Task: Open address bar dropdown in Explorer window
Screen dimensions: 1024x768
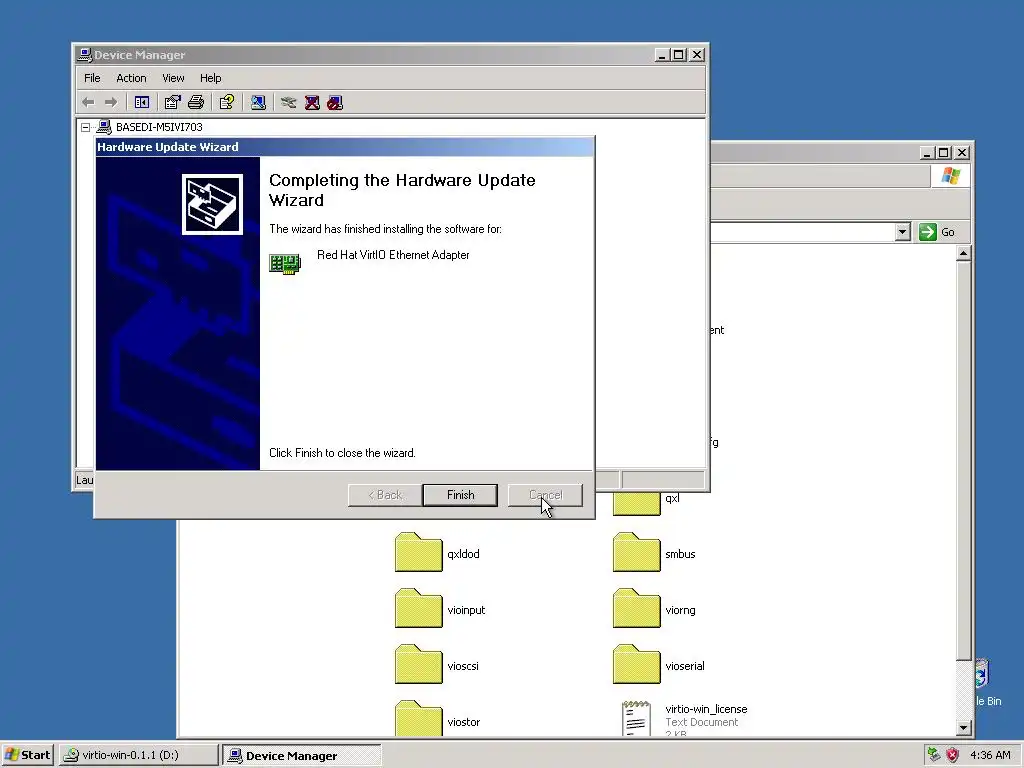Action: (903, 232)
